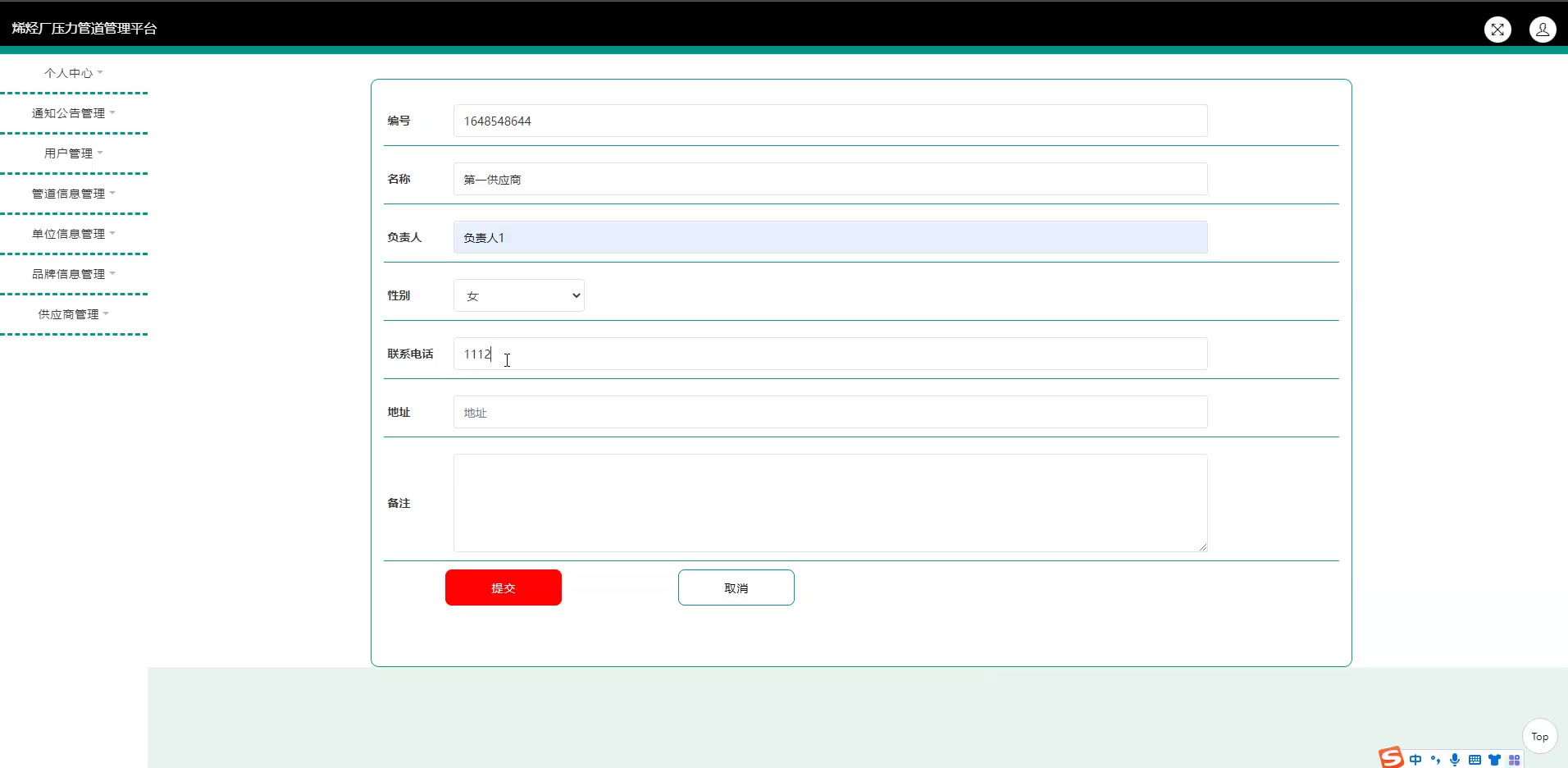Switch the IME Chinese/English mode indicator
Screen dimensions: 1568x768
(1415, 760)
